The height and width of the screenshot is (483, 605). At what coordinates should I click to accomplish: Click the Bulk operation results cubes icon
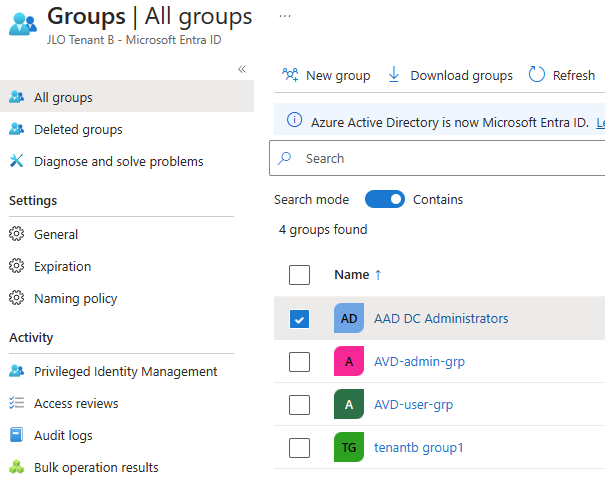click(17, 467)
